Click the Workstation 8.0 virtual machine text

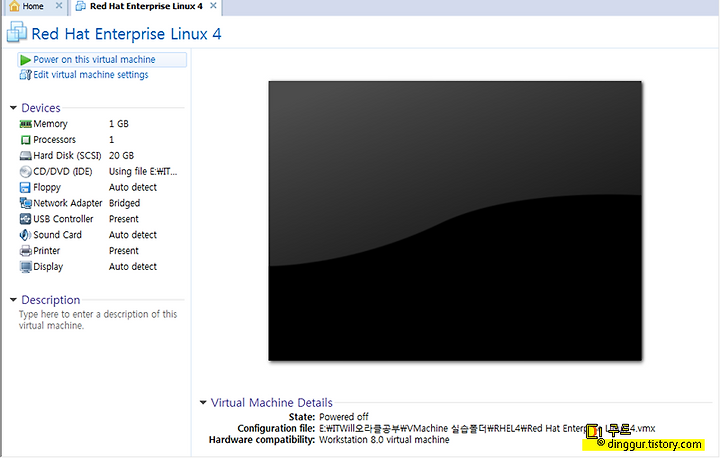(384, 440)
